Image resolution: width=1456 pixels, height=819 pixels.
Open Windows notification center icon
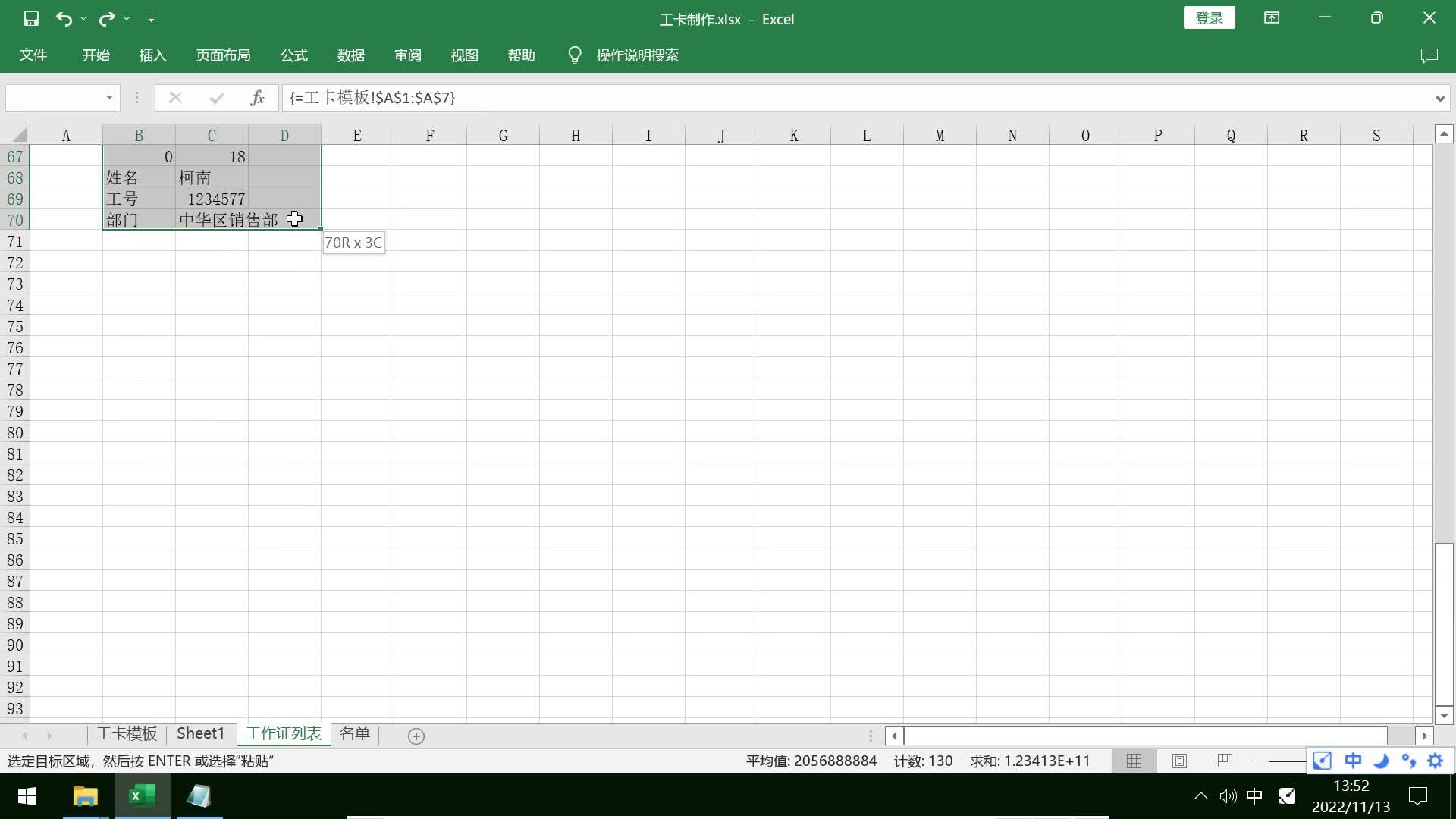[x=1417, y=796]
